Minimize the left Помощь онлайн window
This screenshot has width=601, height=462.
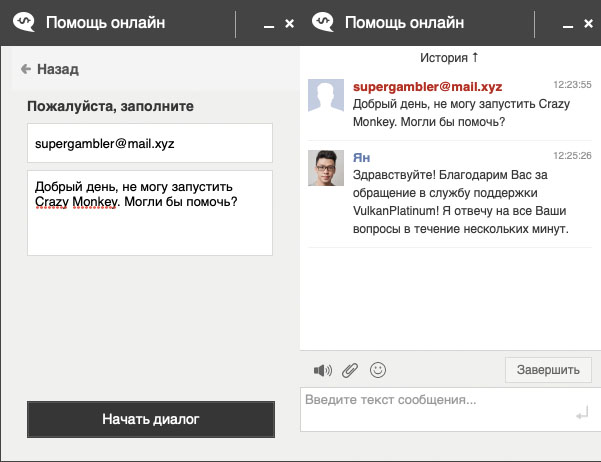[269, 23]
